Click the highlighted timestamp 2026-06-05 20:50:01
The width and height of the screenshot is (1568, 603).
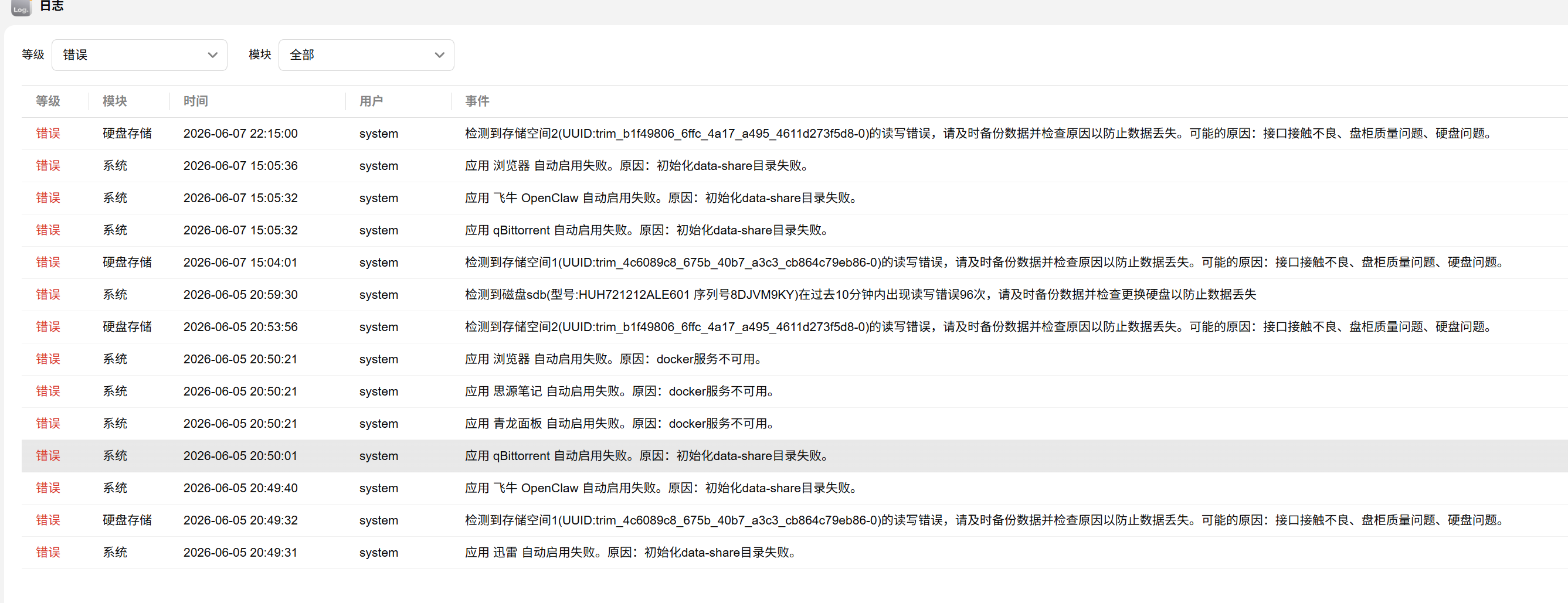coord(240,456)
